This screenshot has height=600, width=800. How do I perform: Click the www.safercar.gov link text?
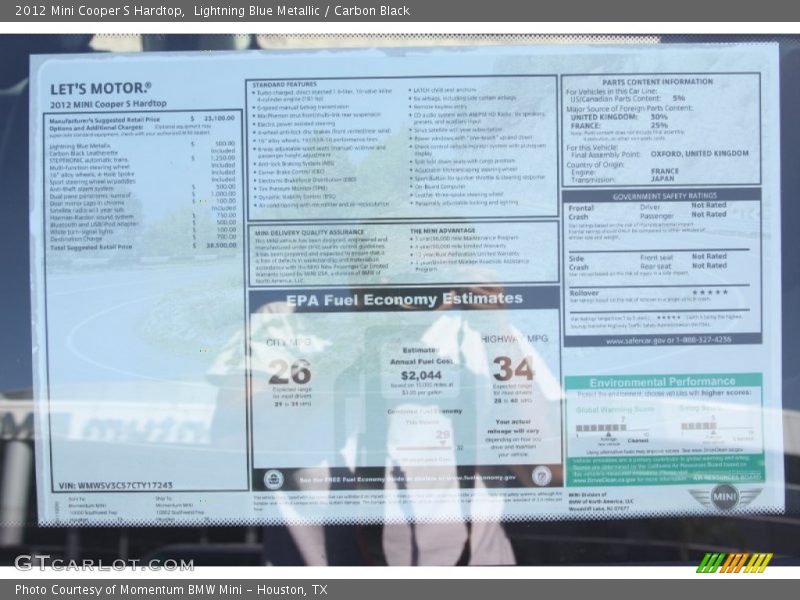click(668, 340)
